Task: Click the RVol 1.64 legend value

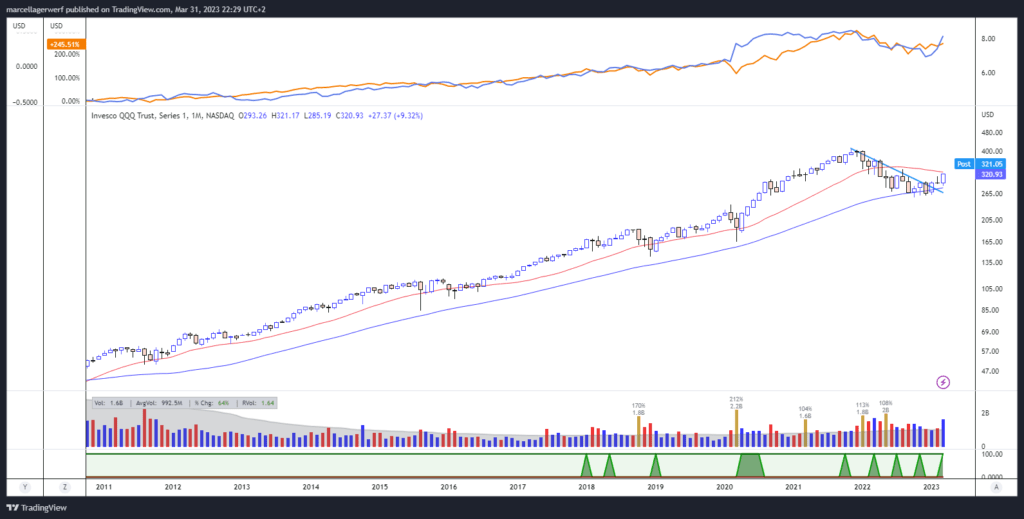Action: 261,403
